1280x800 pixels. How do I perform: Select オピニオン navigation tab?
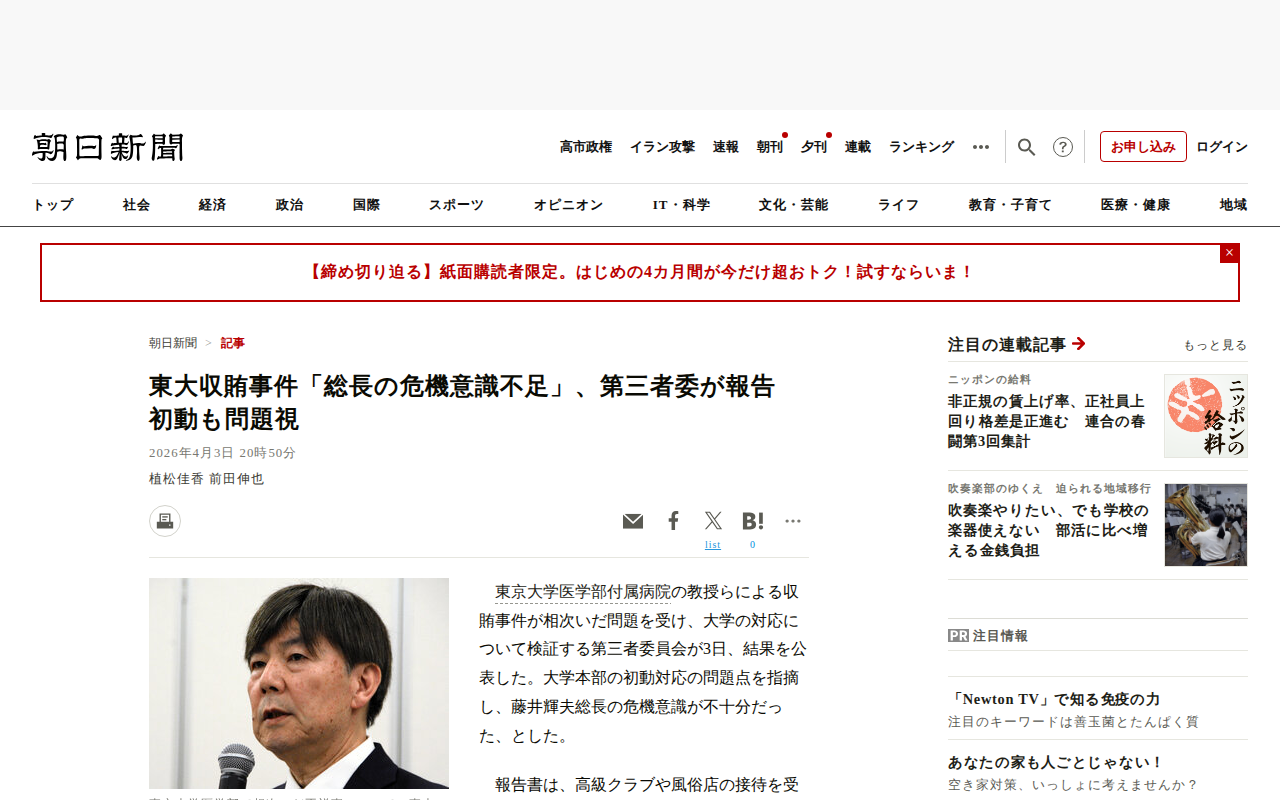(568, 205)
